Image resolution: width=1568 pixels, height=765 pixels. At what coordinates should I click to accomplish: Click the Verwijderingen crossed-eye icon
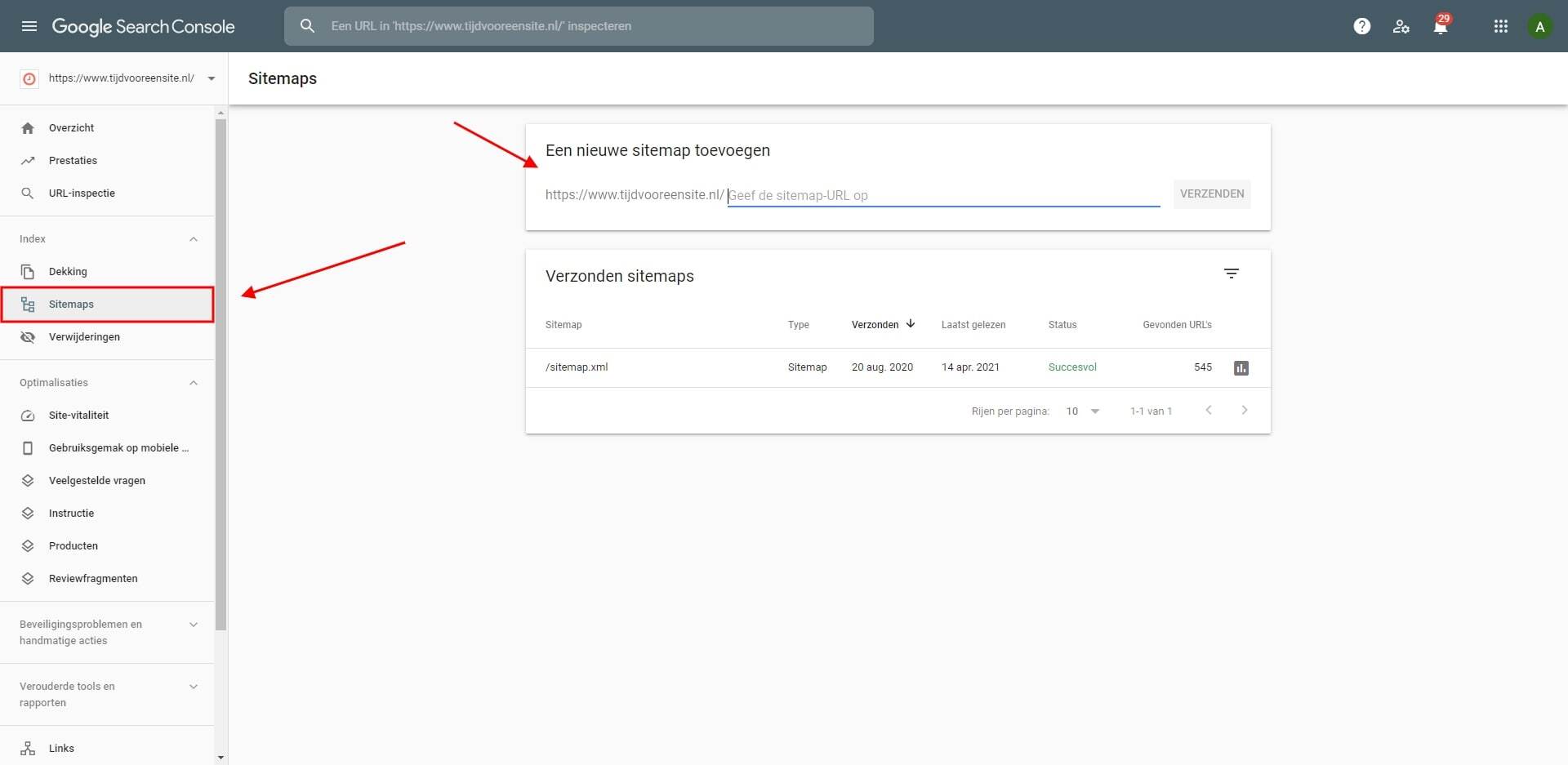click(x=28, y=337)
